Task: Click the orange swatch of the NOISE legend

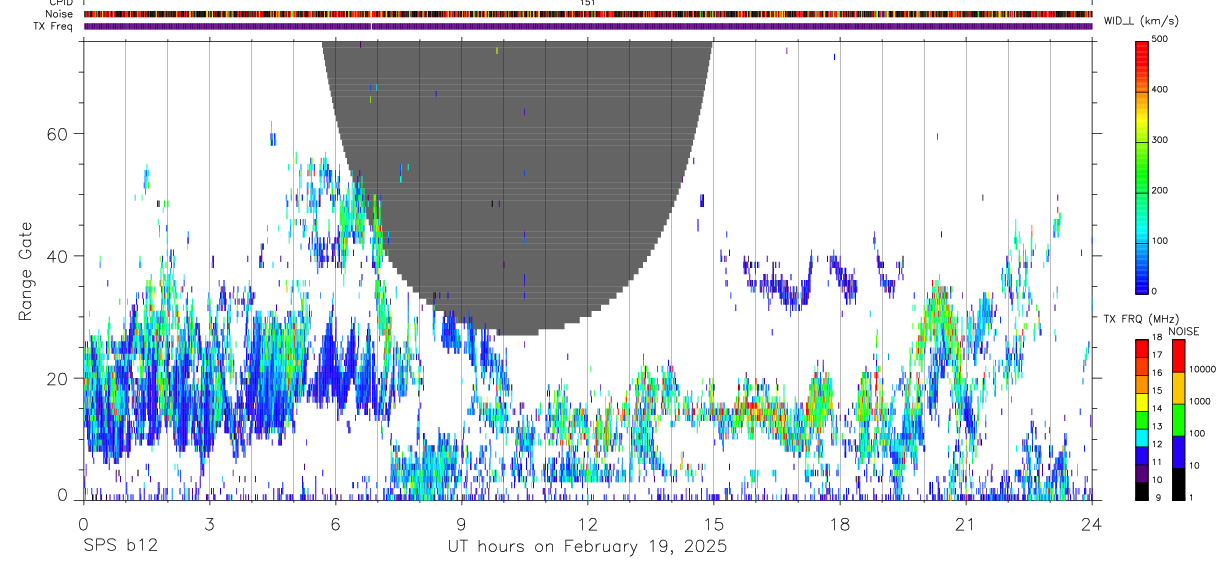Action: tap(1178, 388)
